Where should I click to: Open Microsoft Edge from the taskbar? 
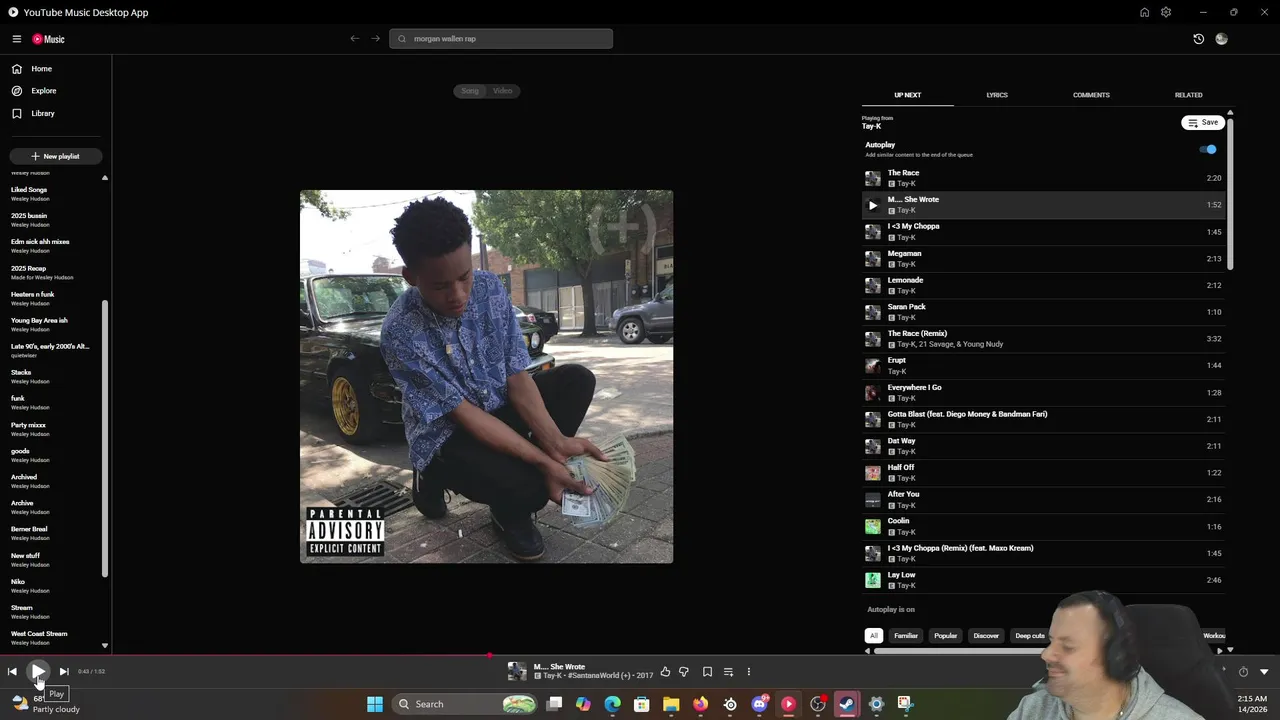pyautogui.click(x=612, y=704)
